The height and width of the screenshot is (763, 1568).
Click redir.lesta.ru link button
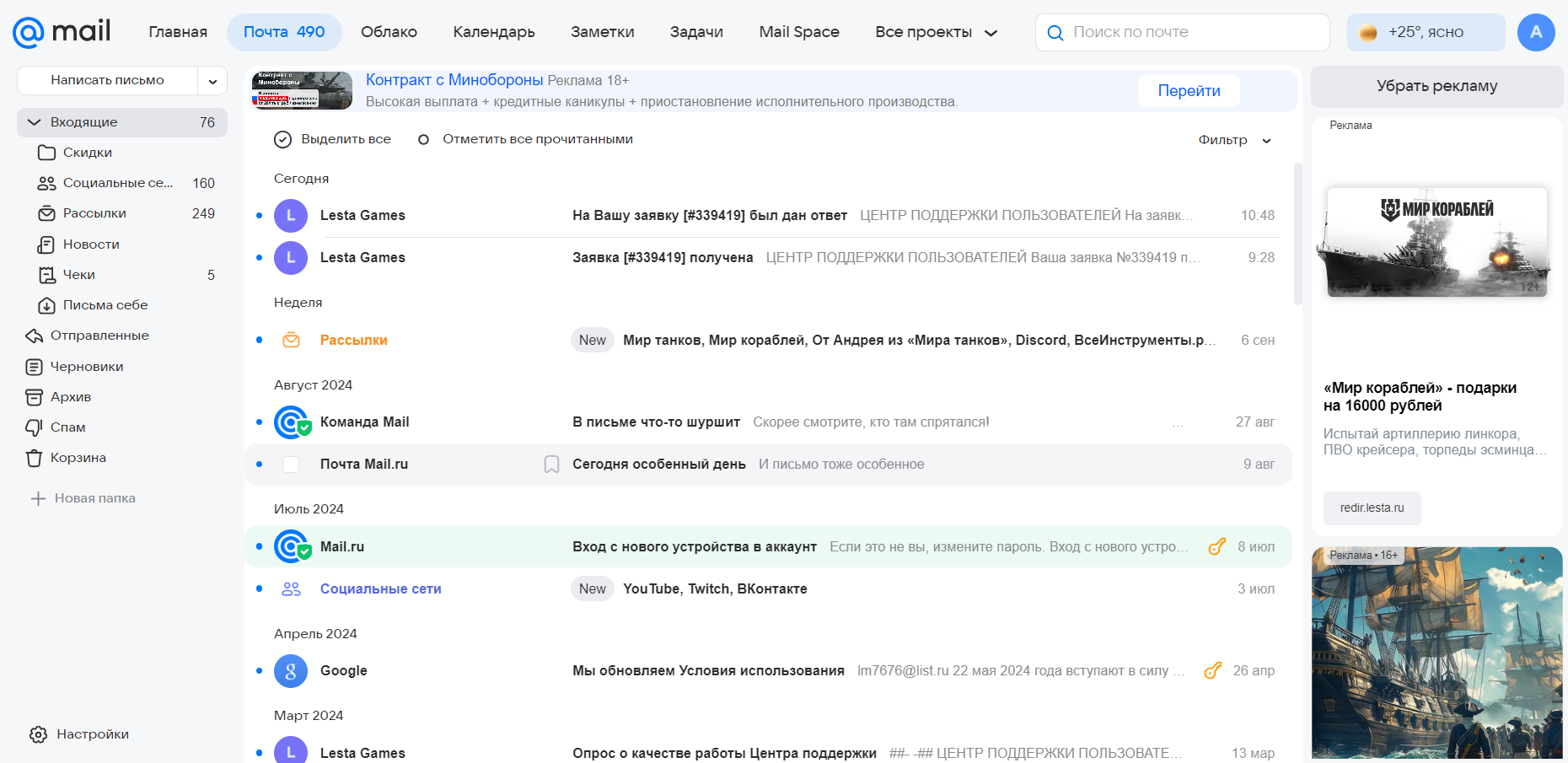1372,508
